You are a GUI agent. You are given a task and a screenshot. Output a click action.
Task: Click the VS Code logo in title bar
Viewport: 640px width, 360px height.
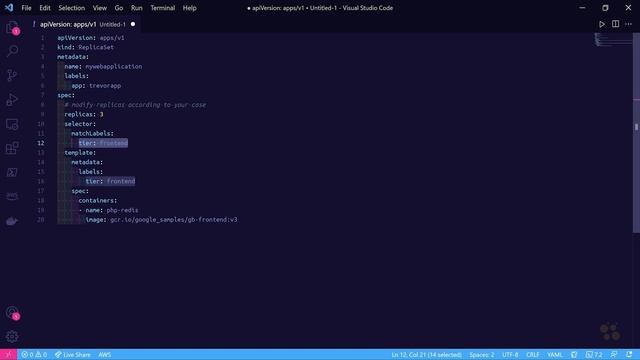[x=9, y=8]
